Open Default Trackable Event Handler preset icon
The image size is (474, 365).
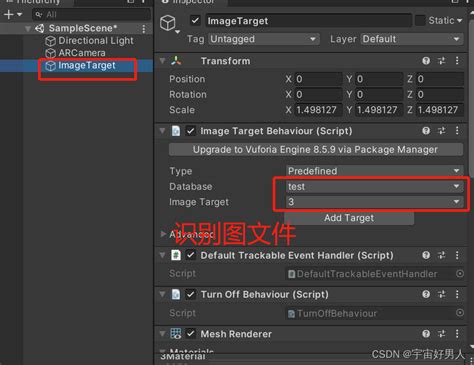point(441,255)
